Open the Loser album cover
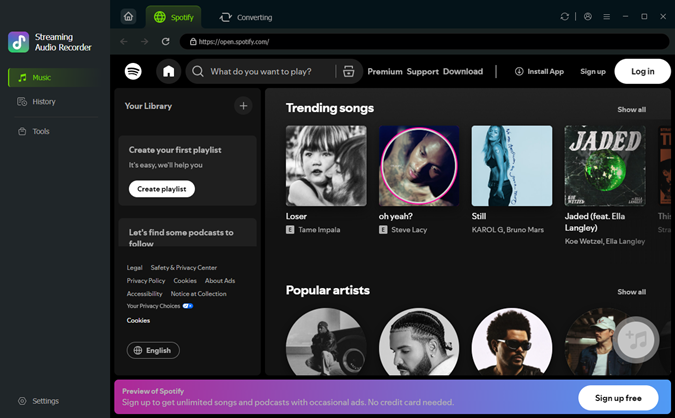This screenshot has width=675, height=418. [326, 166]
